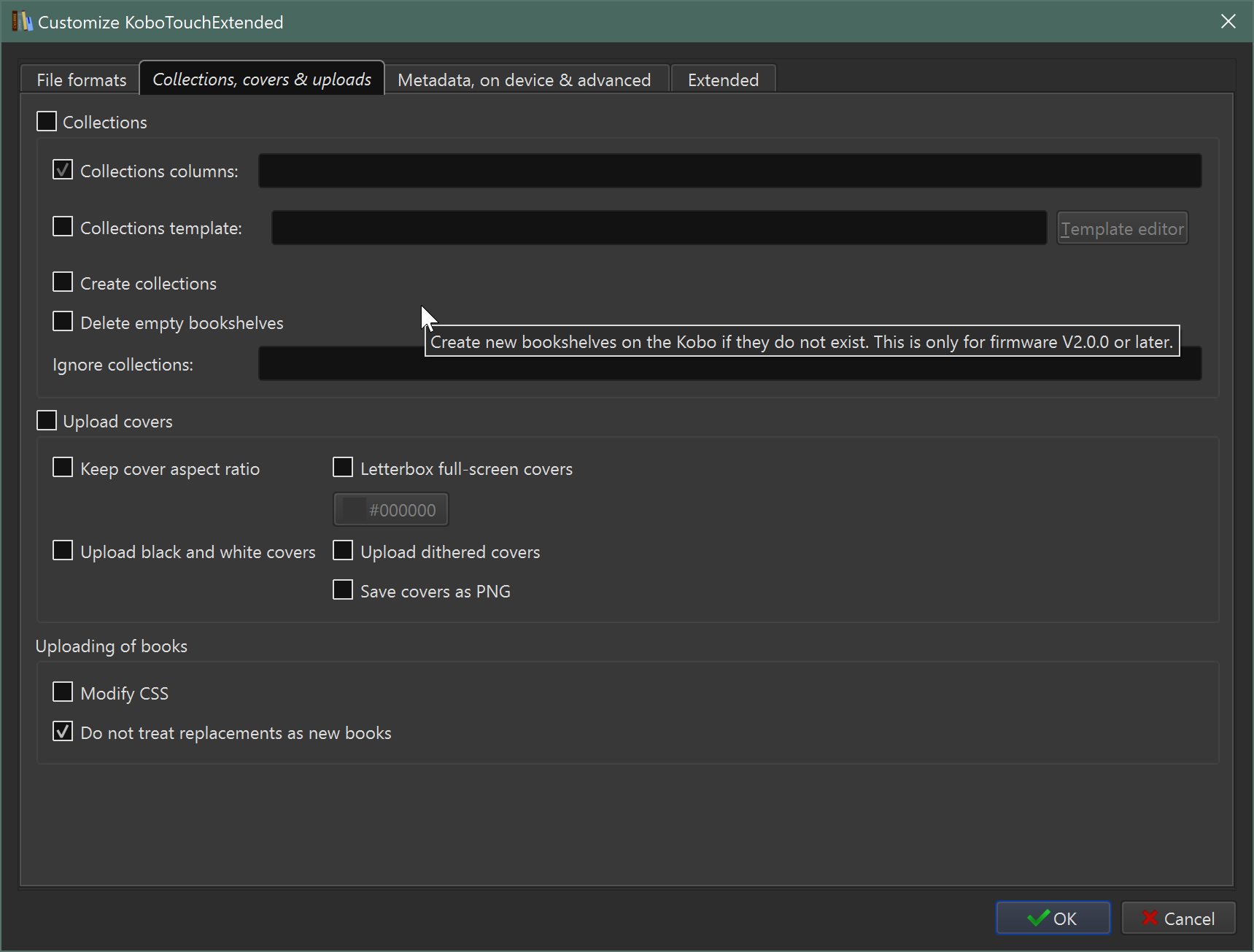1254x952 pixels.
Task: Select Collections, covers & uploads tab
Action: pyautogui.click(x=262, y=78)
